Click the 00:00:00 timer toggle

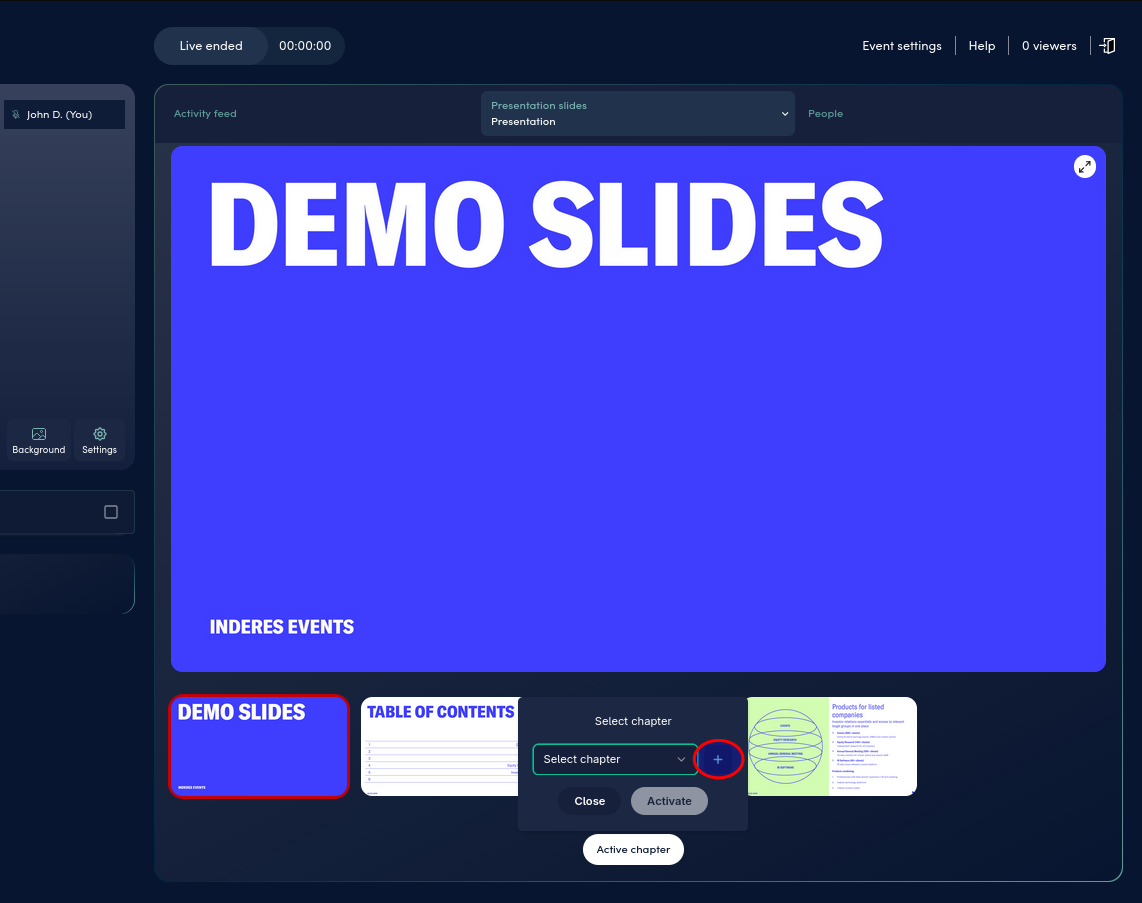click(305, 45)
